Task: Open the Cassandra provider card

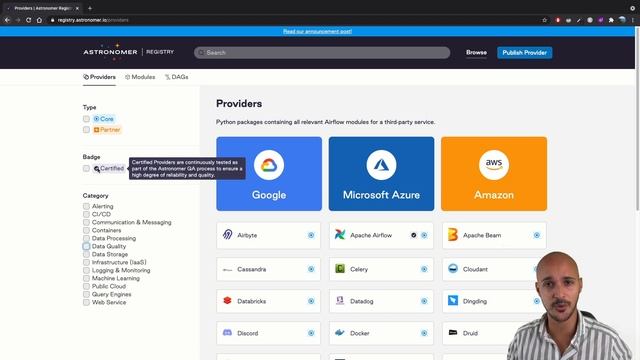Action: tap(269, 269)
